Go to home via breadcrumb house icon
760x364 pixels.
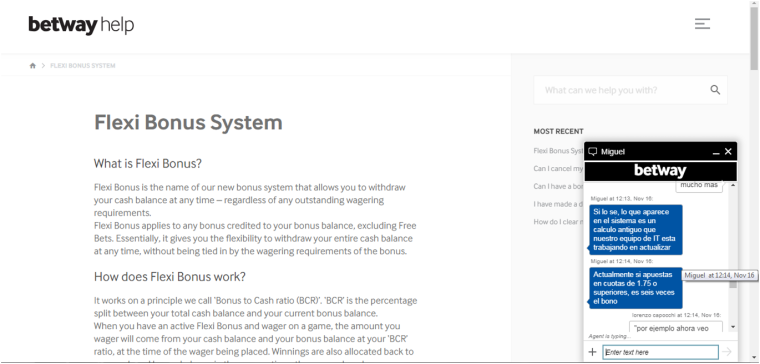coord(32,66)
